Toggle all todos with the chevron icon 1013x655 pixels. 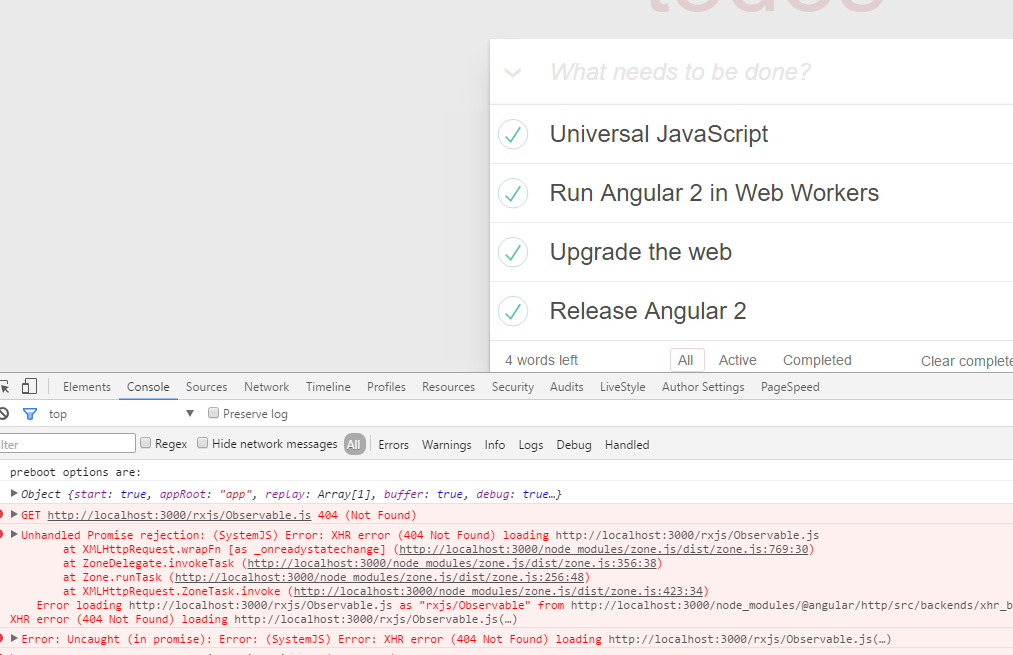513,72
